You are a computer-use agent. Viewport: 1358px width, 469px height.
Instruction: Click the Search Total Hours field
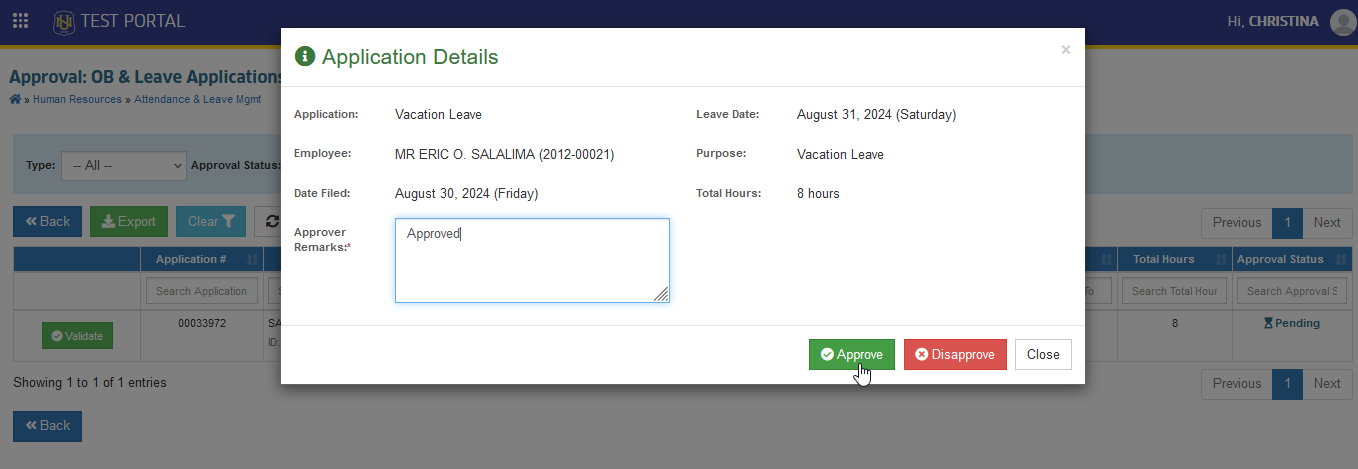tap(1175, 291)
